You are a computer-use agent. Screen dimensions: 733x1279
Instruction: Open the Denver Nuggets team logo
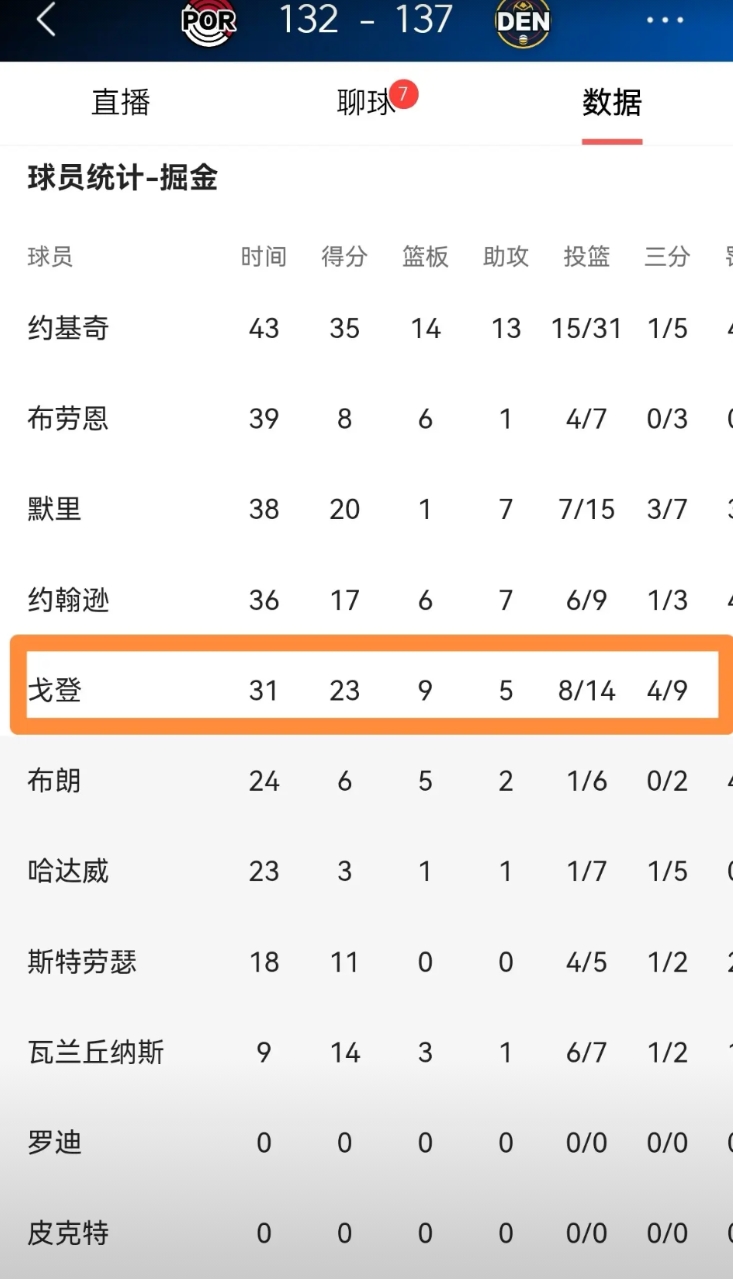[523, 22]
